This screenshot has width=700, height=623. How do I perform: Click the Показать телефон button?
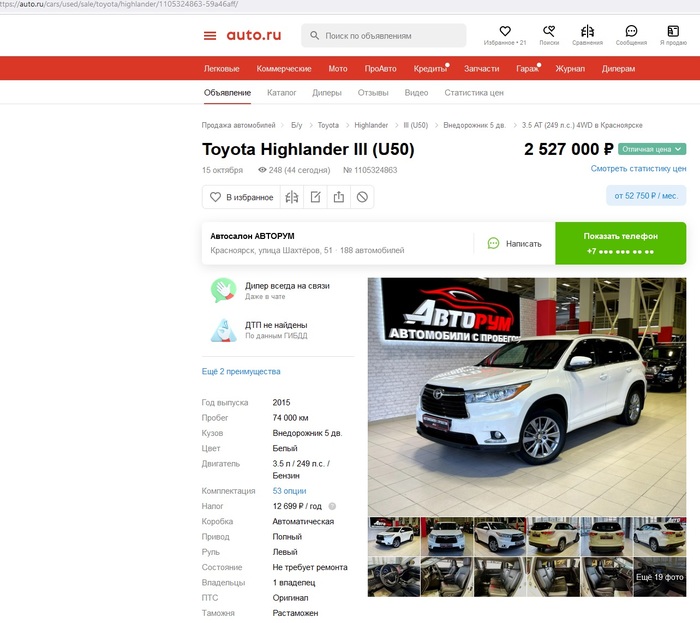[621, 243]
